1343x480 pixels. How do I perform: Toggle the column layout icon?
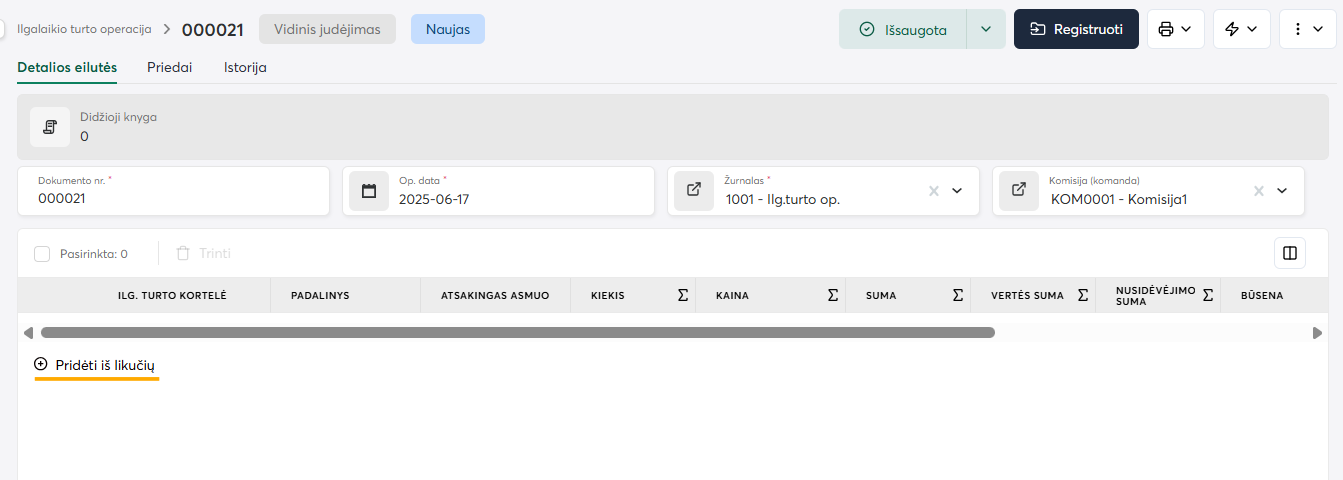tap(1289, 253)
